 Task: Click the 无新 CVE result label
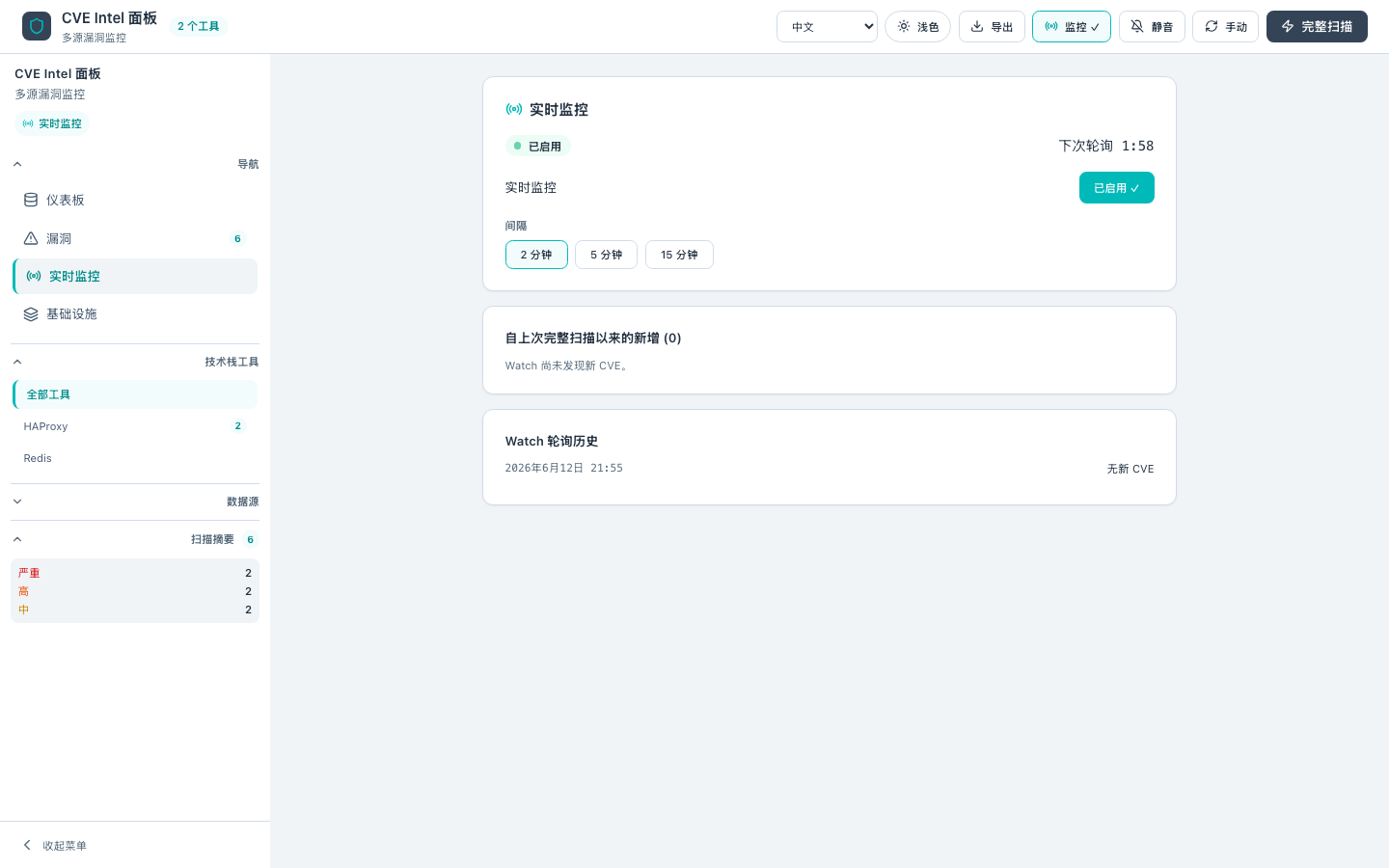tap(1130, 469)
